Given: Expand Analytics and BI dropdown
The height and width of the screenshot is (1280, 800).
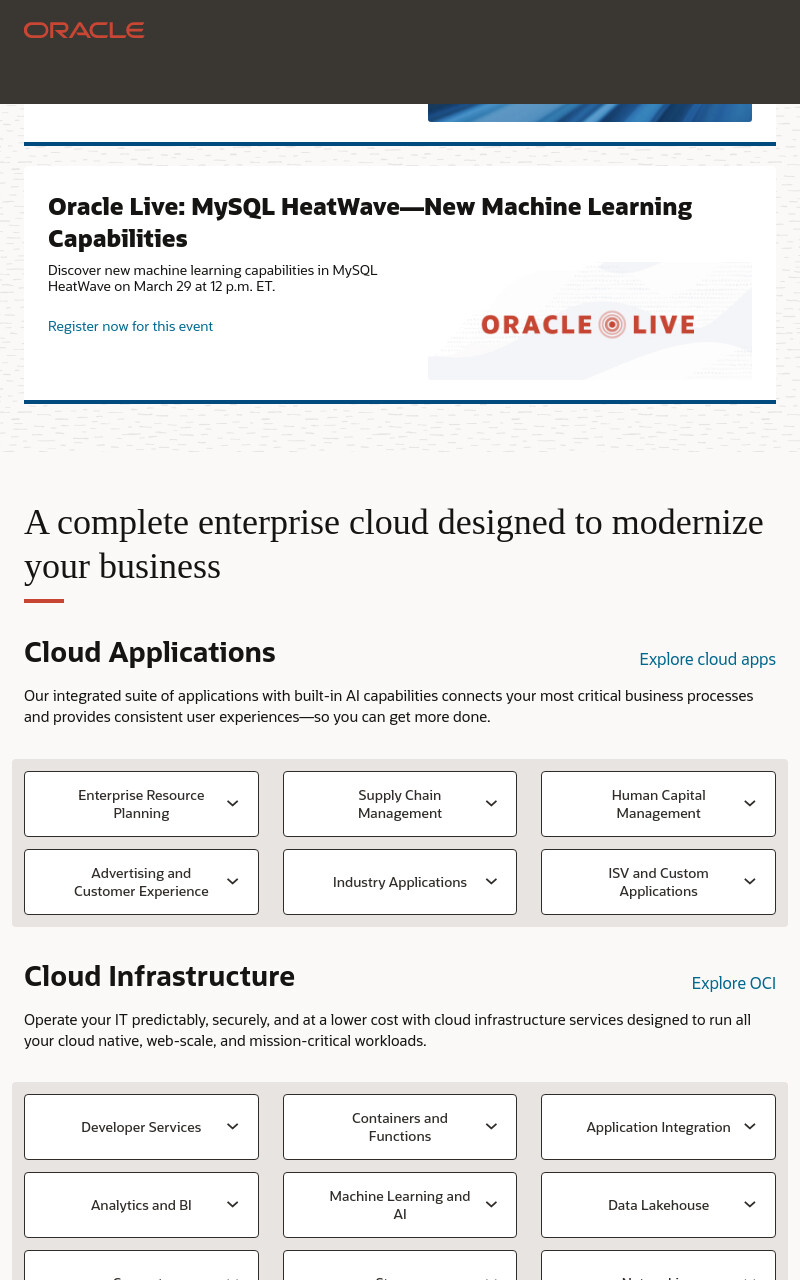Looking at the screenshot, I should pyautogui.click(x=141, y=1205).
